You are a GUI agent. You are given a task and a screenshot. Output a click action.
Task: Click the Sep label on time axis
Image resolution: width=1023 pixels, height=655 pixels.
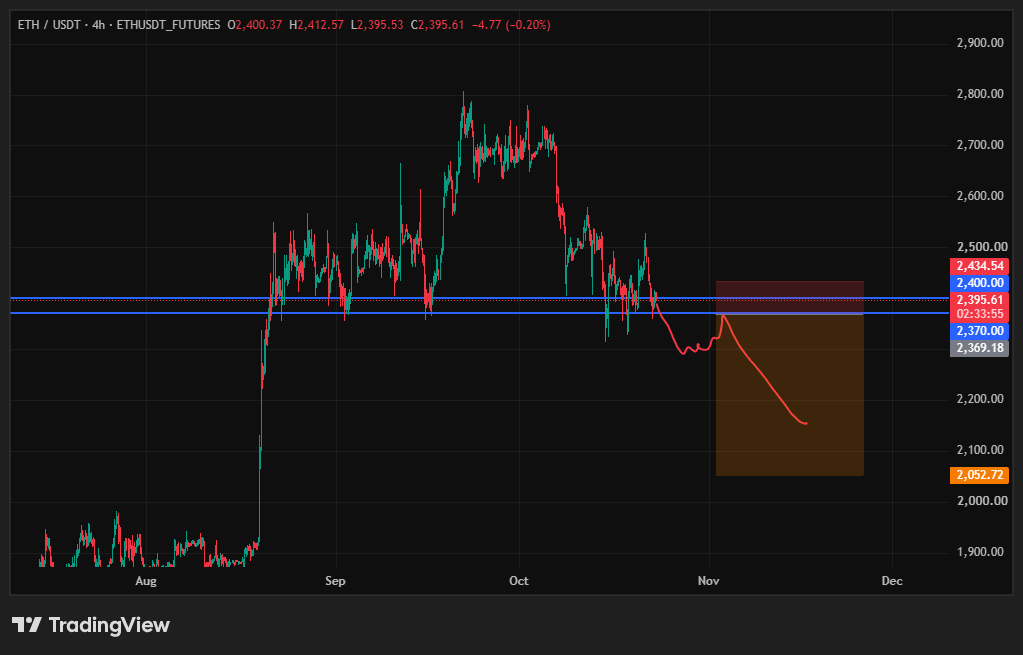[335, 581]
